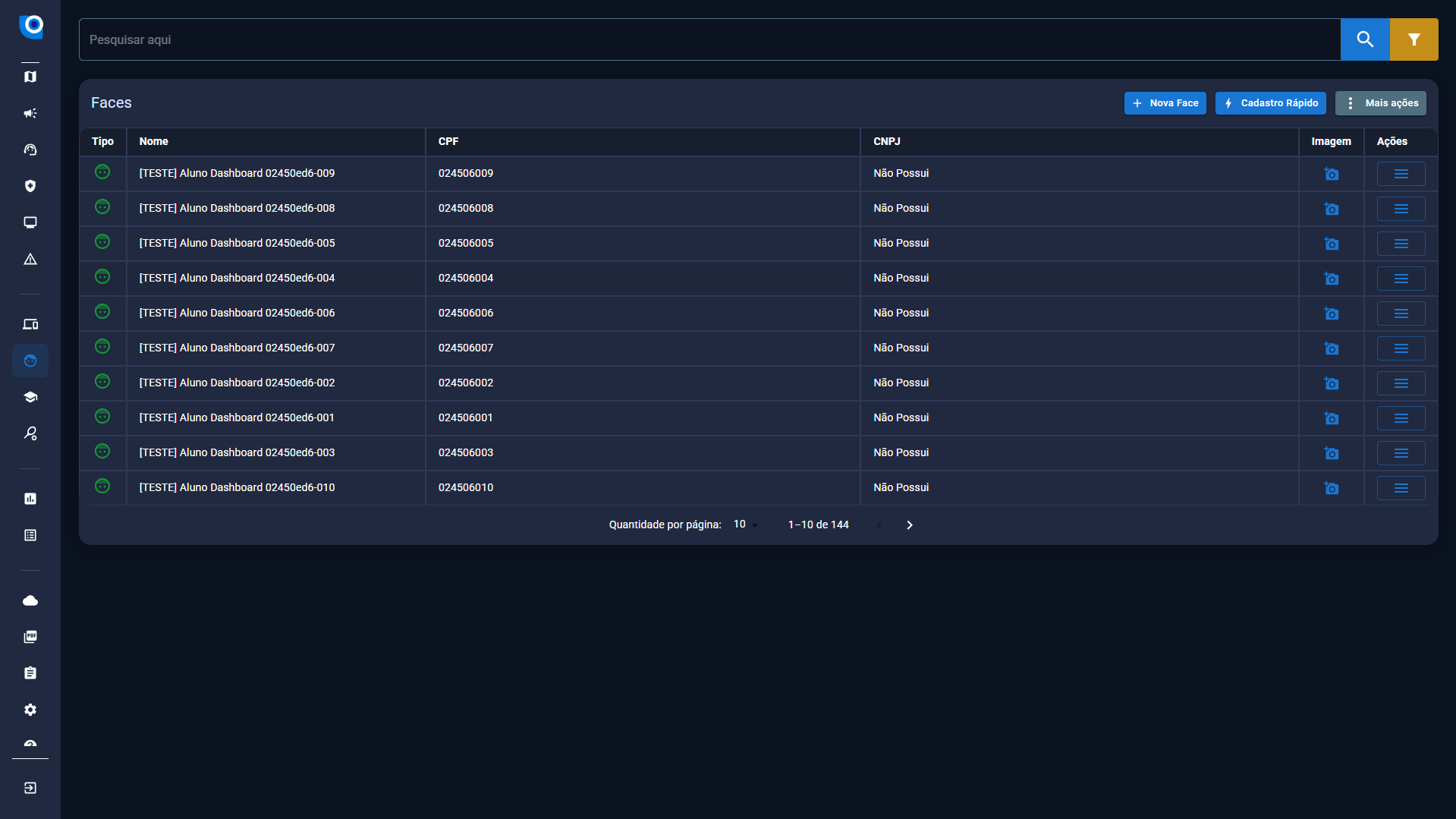Open actions menu for Aluno Dashboard 02450ed6-008
1456x819 pixels.
(1401, 209)
